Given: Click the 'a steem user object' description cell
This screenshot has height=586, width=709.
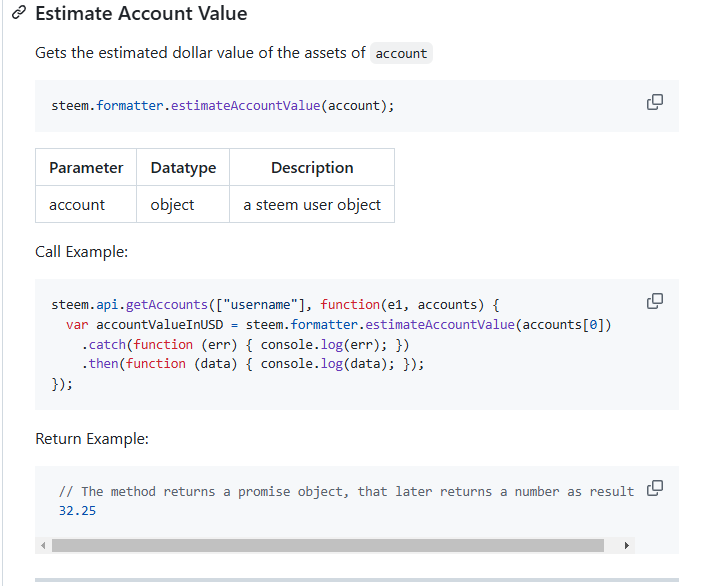Looking at the screenshot, I should [312, 204].
